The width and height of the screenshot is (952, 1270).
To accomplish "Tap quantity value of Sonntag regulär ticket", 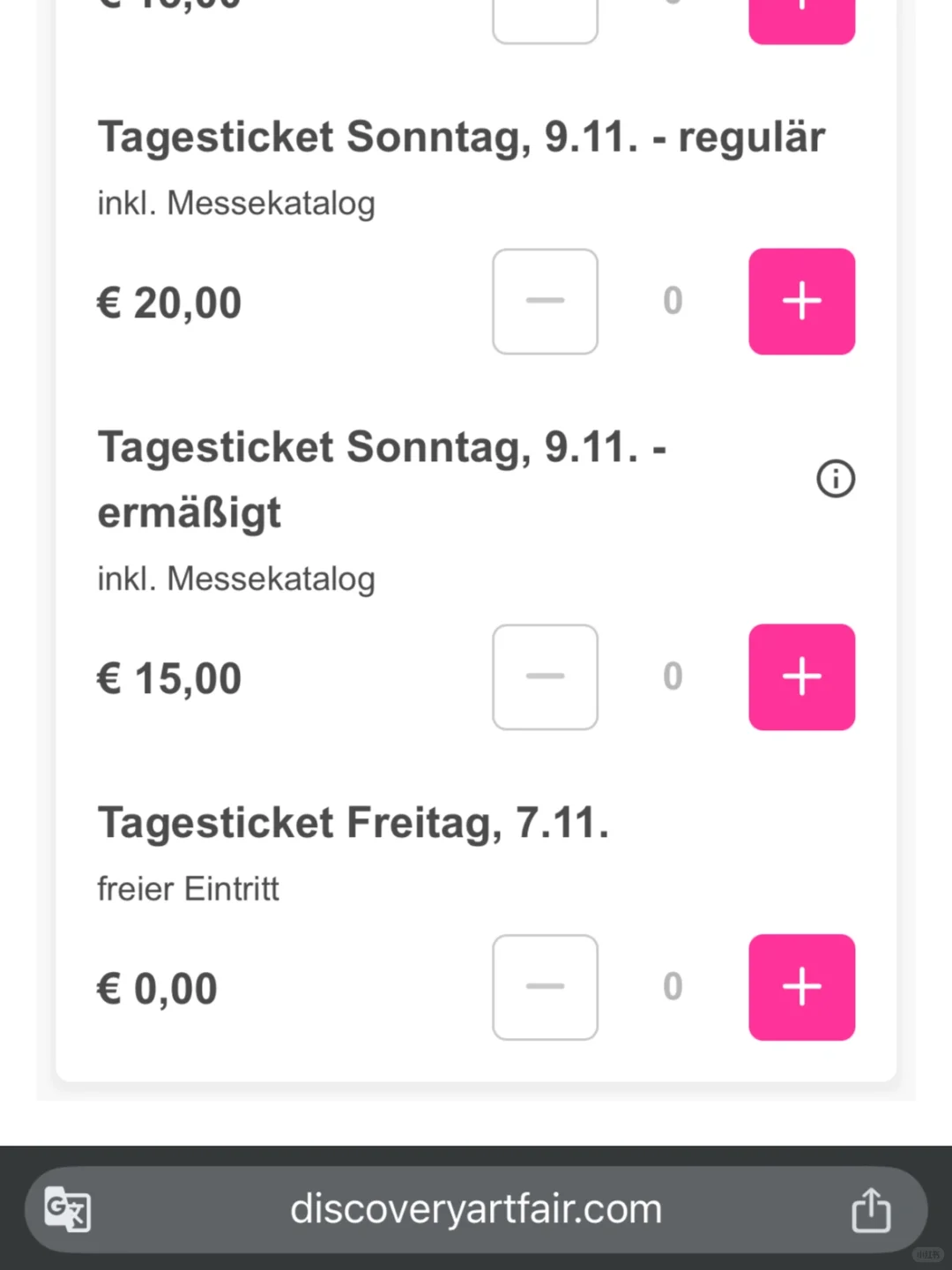I will click(673, 302).
